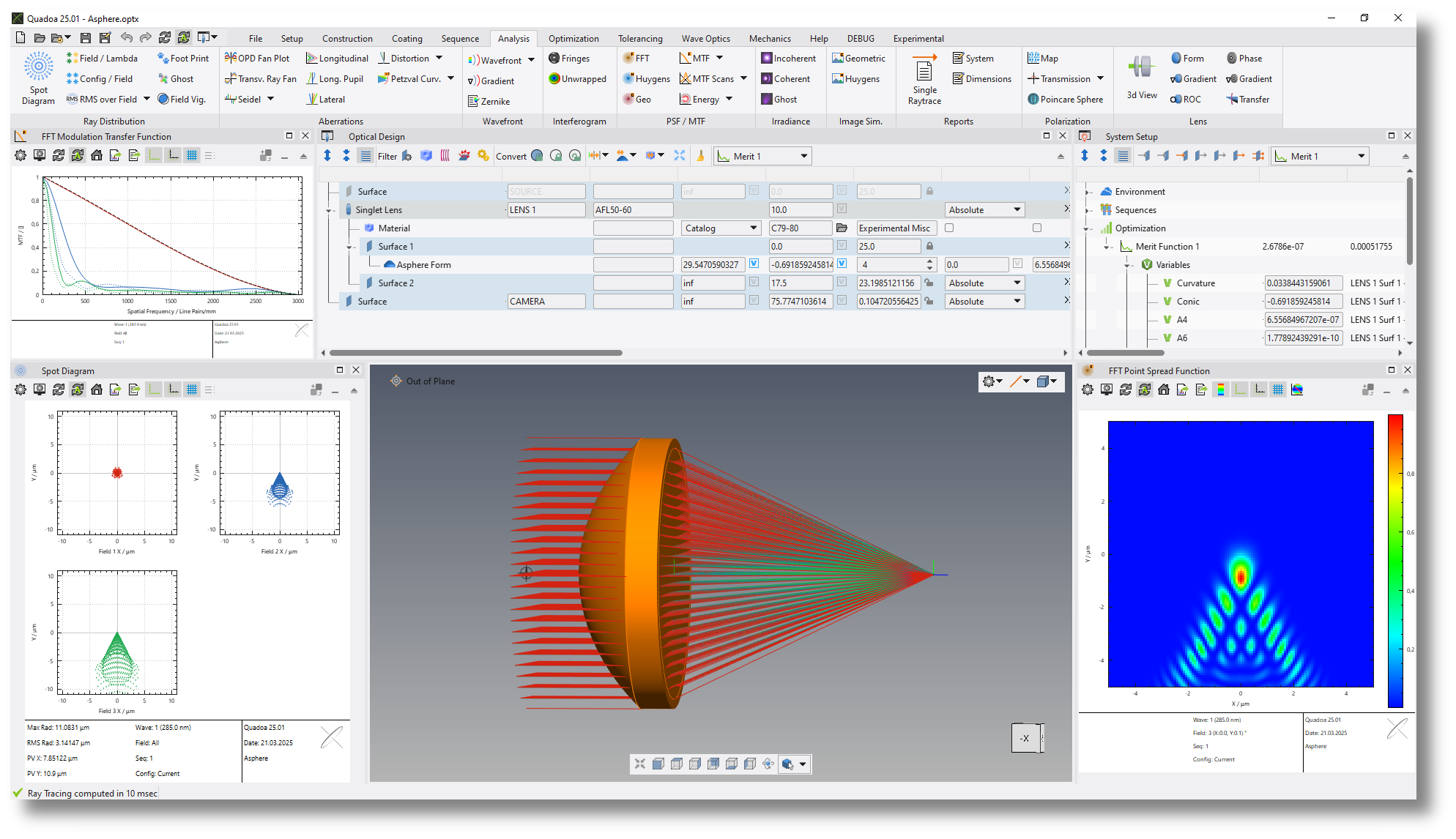Click the undo arrow icon
Viewport: 1456px width, 839px height.
(127, 38)
